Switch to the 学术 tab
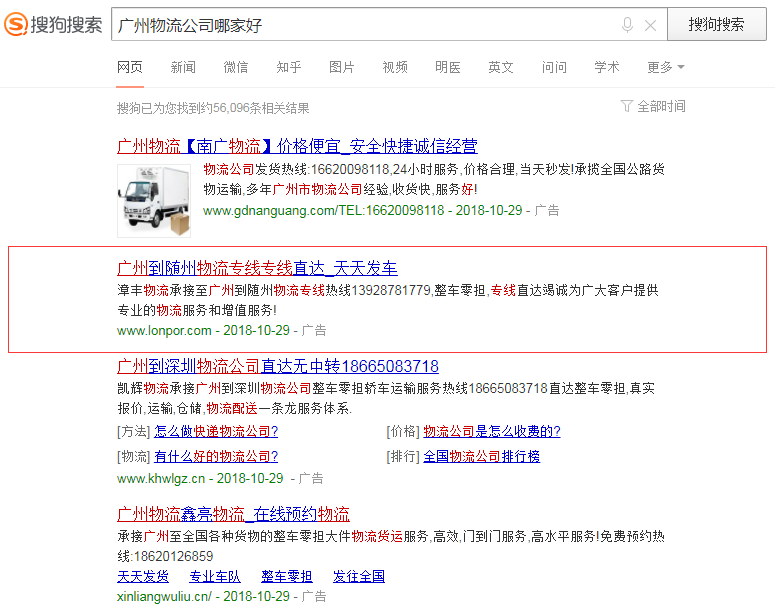This screenshot has width=775, height=610. (607, 67)
